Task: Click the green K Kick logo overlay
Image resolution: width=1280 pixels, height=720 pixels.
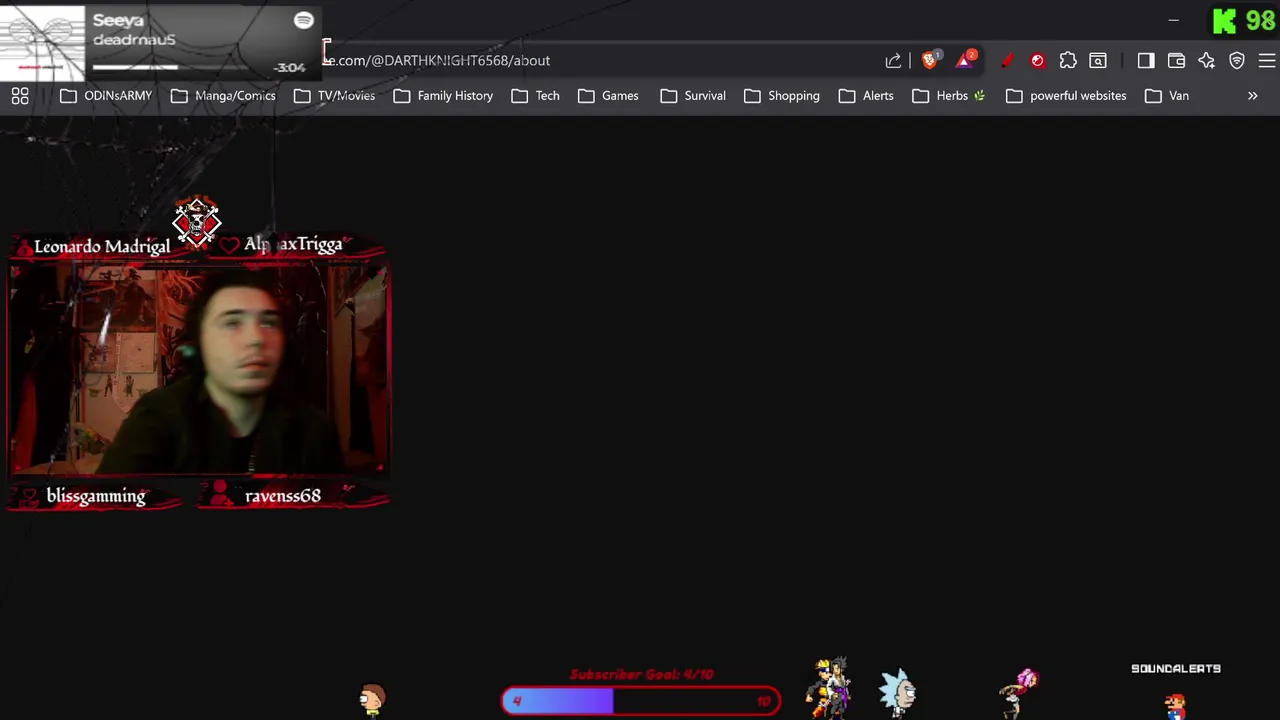Action: (x=1224, y=21)
